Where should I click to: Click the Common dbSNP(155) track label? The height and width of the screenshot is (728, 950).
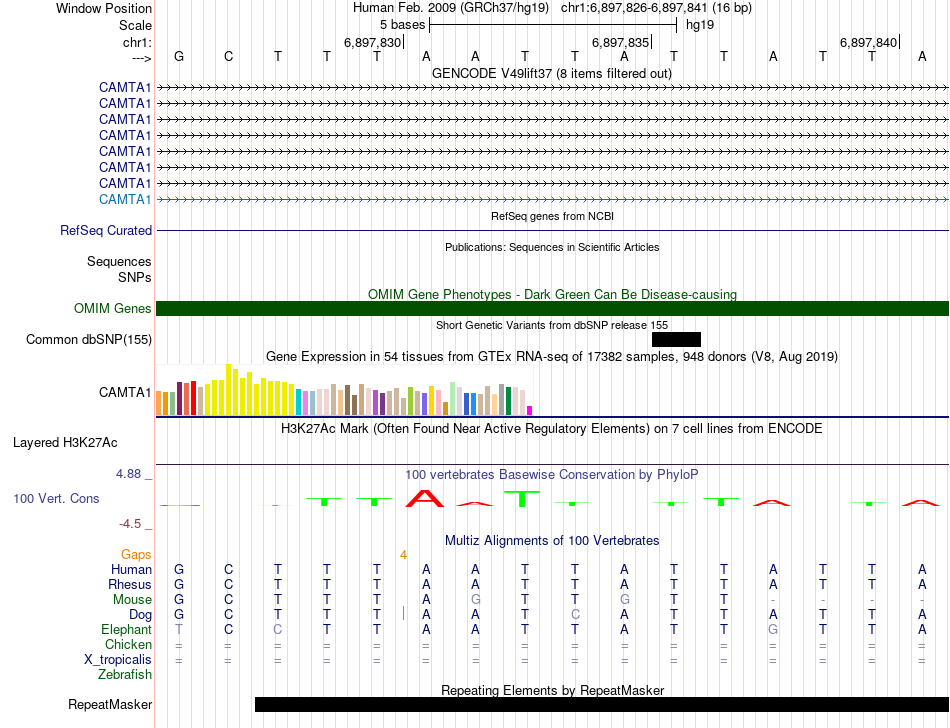pos(88,339)
